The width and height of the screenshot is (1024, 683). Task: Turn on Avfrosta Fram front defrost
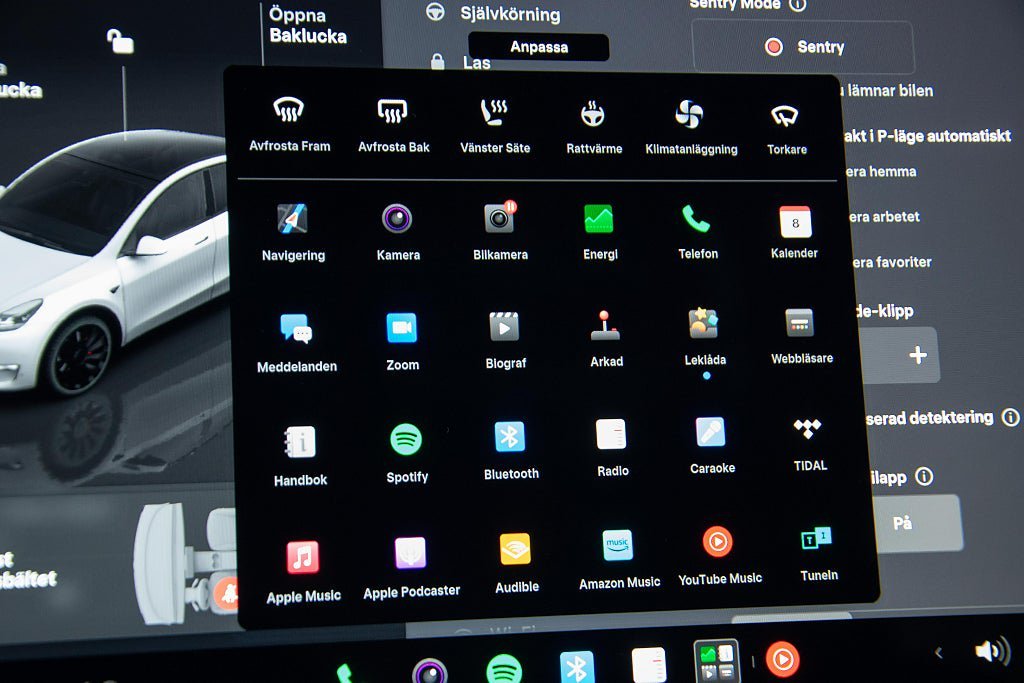pyautogui.click(x=289, y=124)
